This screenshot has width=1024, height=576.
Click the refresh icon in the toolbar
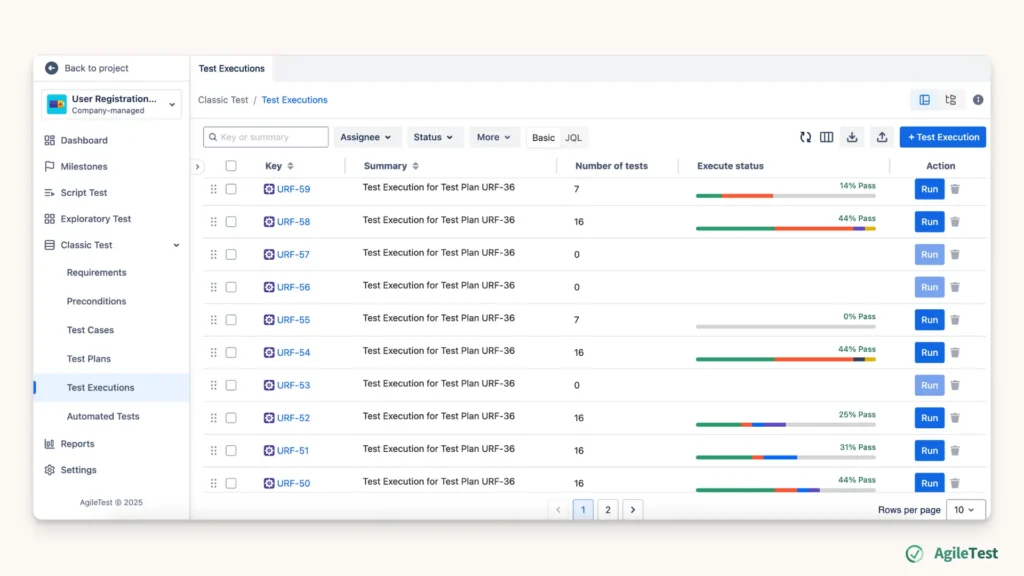tap(805, 137)
